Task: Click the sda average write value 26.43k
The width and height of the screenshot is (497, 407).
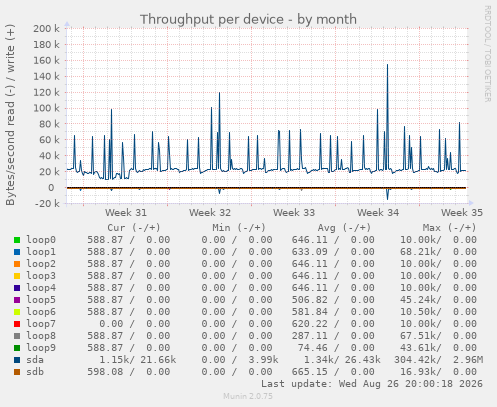Action: [x=362, y=360]
